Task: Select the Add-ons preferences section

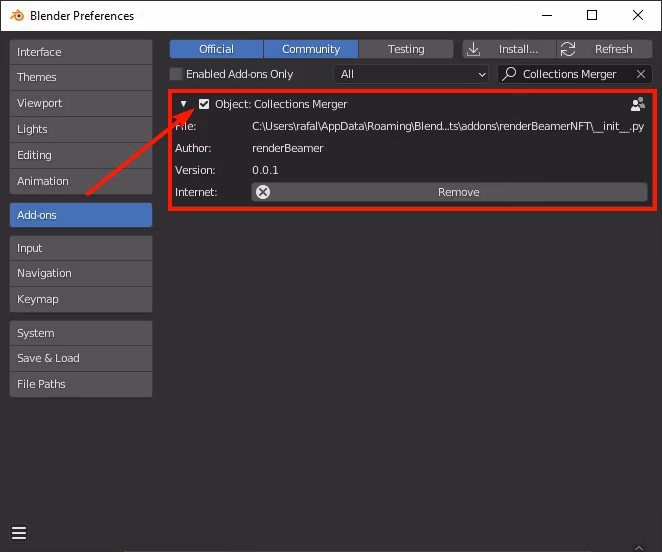Action: (81, 215)
